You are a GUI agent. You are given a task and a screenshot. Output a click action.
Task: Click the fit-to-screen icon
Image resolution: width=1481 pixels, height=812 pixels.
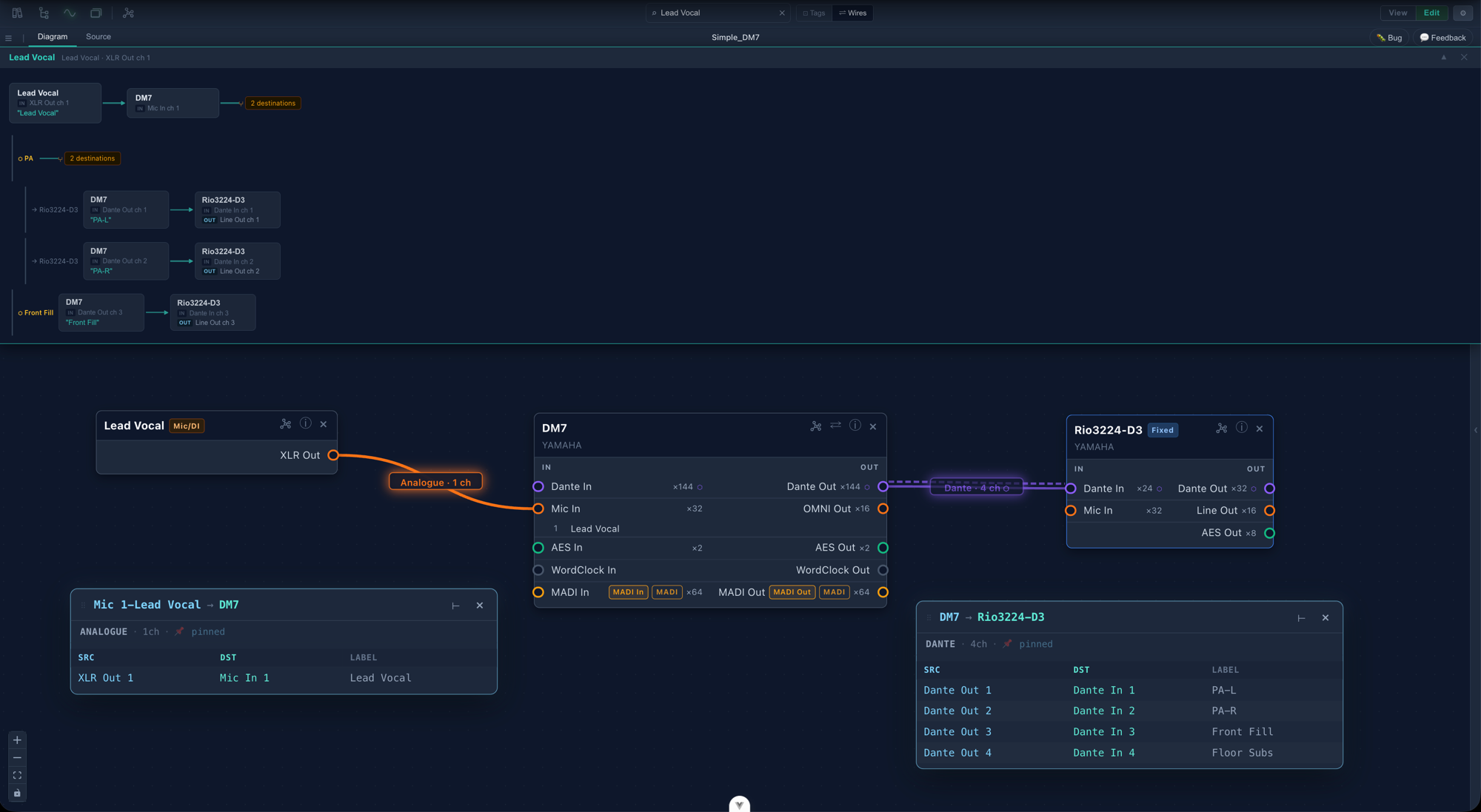pyautogui.click(x=17, y=776)
